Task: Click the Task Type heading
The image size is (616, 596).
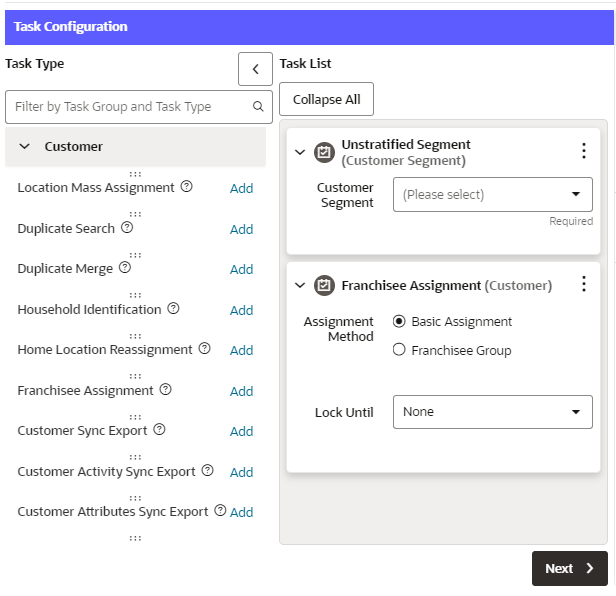Action: tap(35, 64)
